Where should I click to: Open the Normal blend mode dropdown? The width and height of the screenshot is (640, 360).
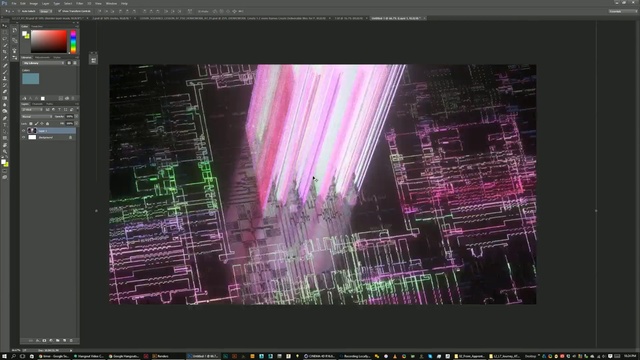coord(37,117)
